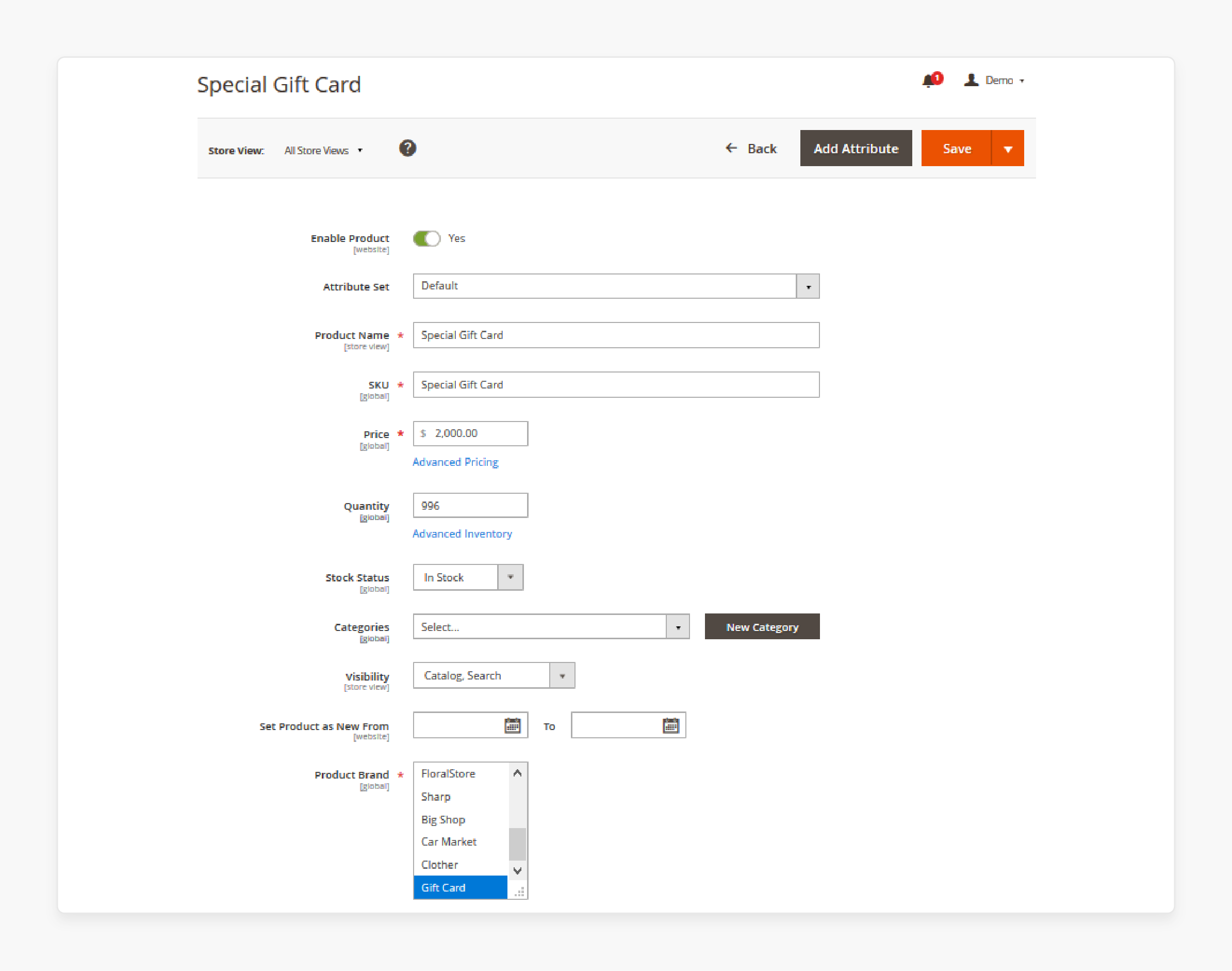Open the Visibility dropdown

pyautogui.click(x=562, y=675)
